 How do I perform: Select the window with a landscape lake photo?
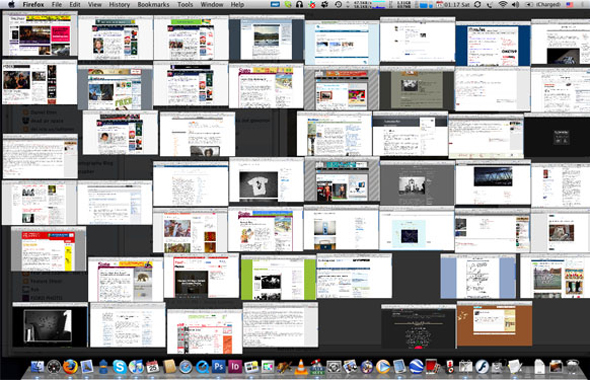[266, 38]
